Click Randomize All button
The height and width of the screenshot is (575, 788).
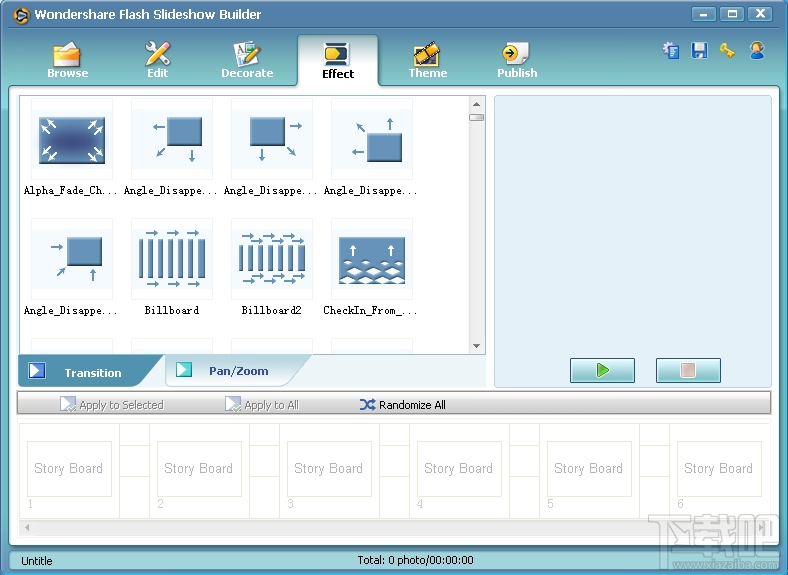(403, 405)
